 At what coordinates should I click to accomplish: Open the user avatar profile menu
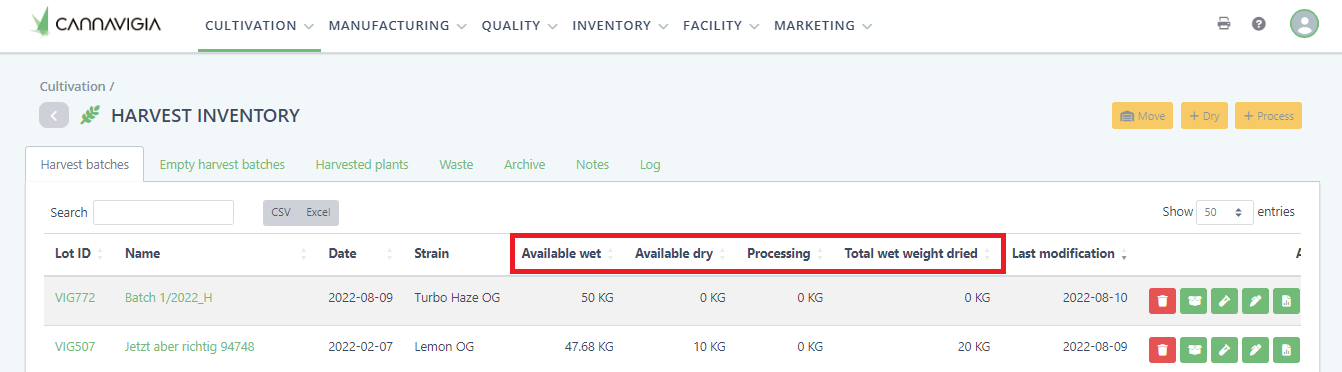(1304, 24)
